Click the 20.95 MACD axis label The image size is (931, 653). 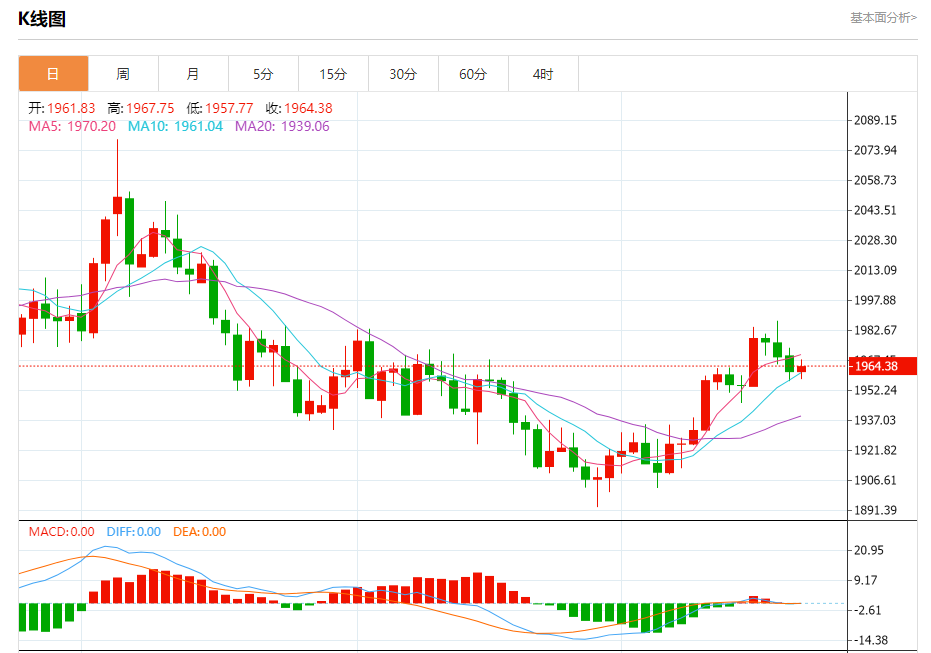tap(869, 550)
